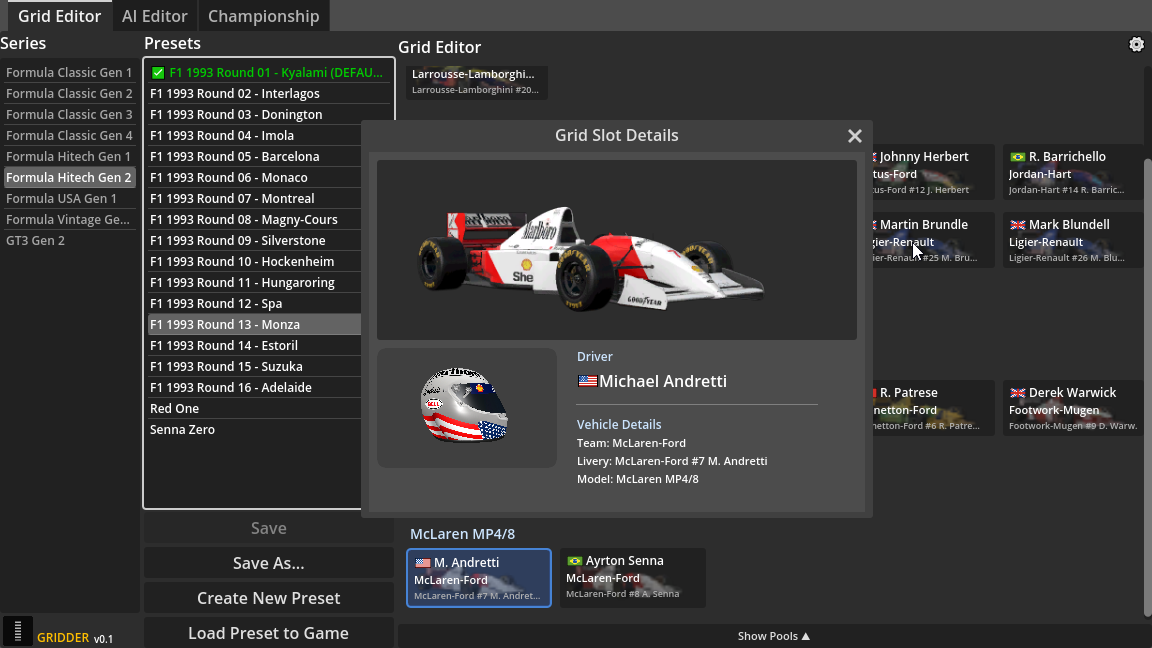
Task: Select Formula Classic Gen 3 series
Action: click(x=70, y=115)
